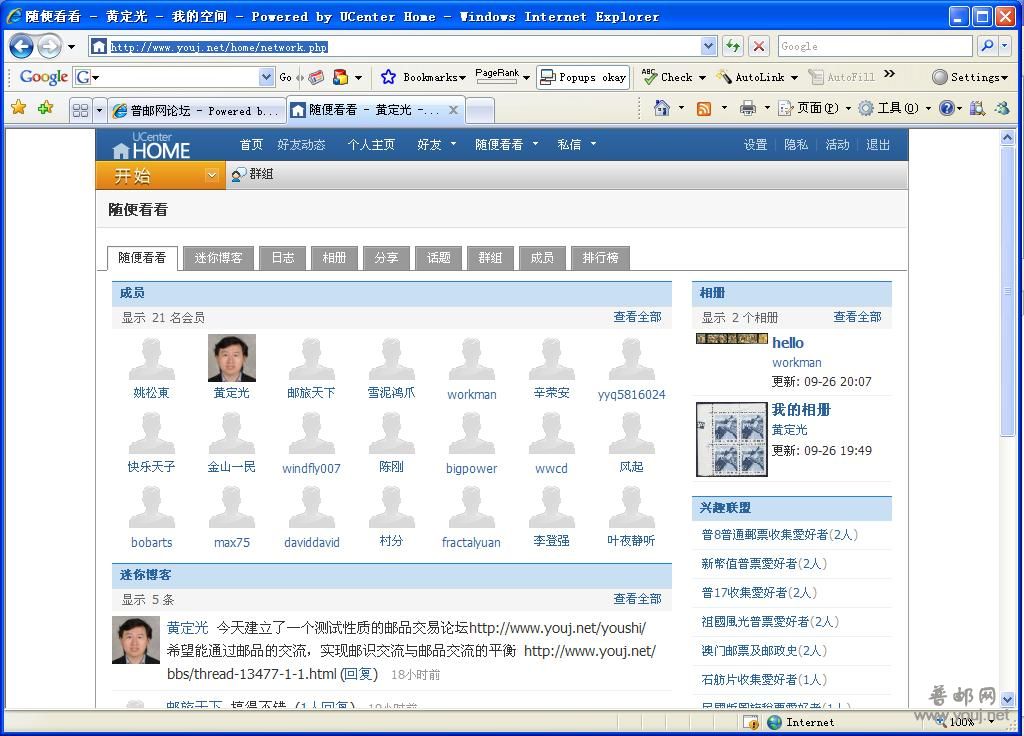Open the workman member profile link
This screenshot has height=736, width=1024.
[471, 394]
